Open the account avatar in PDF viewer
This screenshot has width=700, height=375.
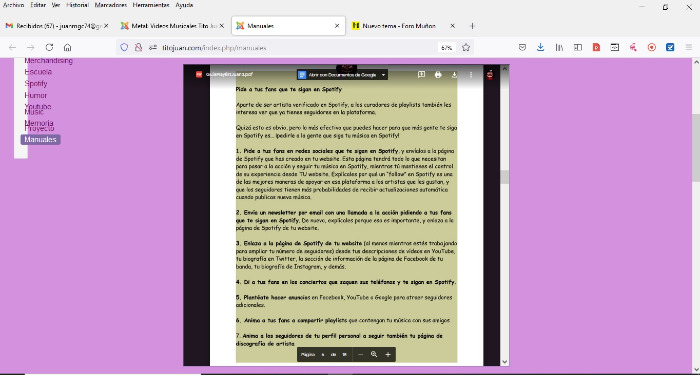490,75
